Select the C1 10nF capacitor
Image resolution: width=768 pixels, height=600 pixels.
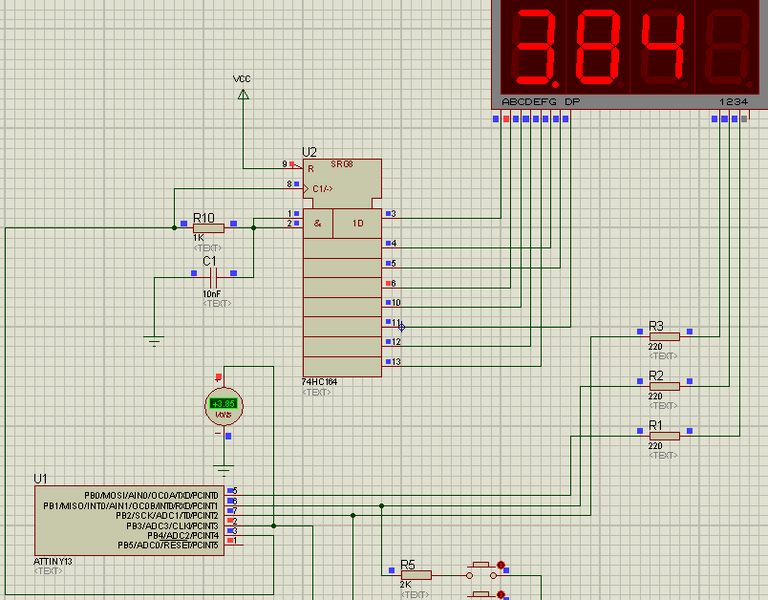coord(211,273)
